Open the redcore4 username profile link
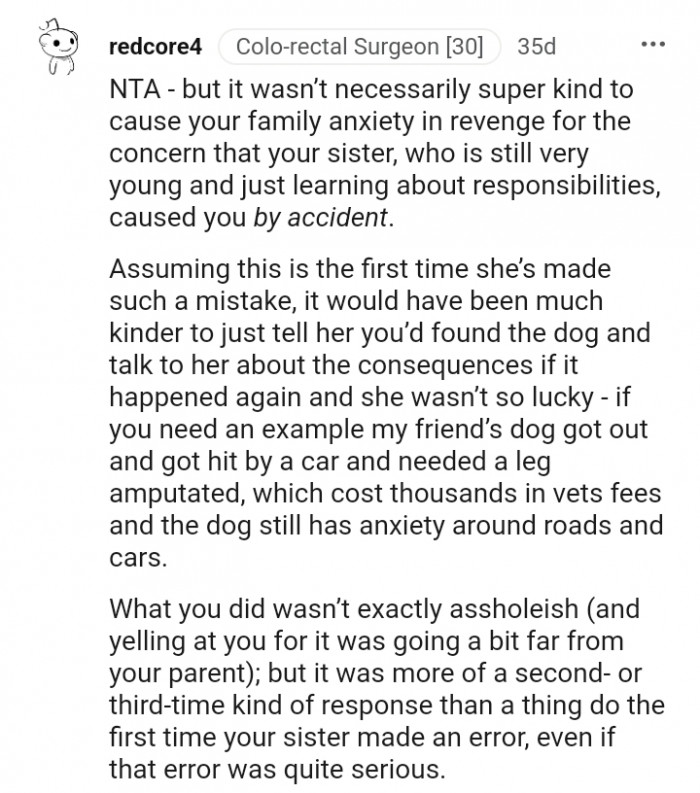 click(x=156, y=46)
